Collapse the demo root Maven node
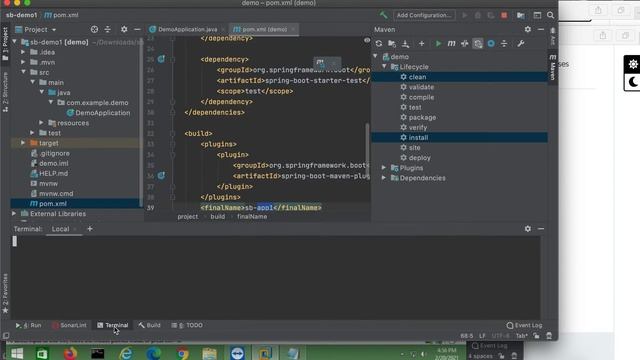Viewport: 640px width, 360px height. tap(376, 56)
